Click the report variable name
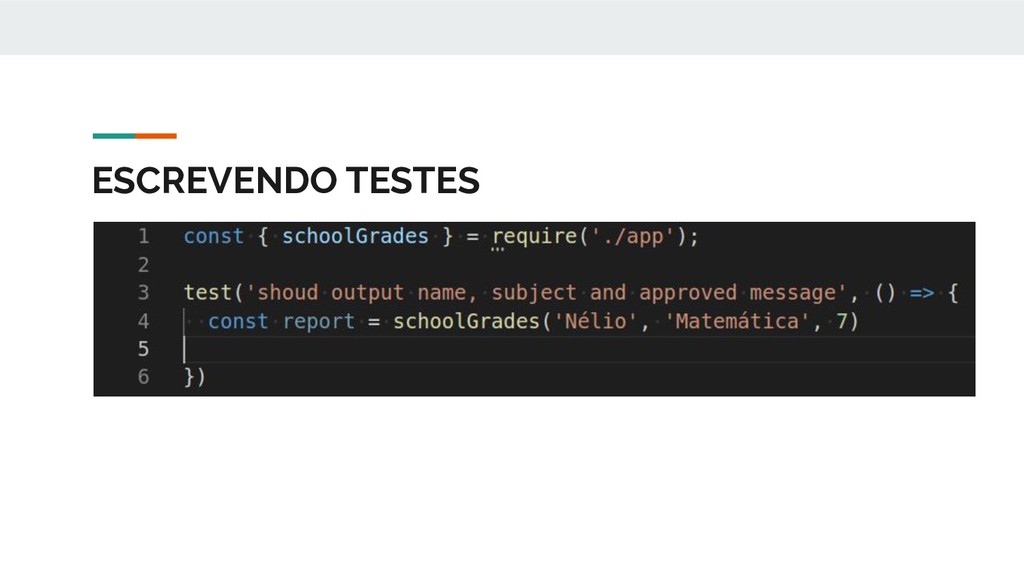 (x=318, y=321)
